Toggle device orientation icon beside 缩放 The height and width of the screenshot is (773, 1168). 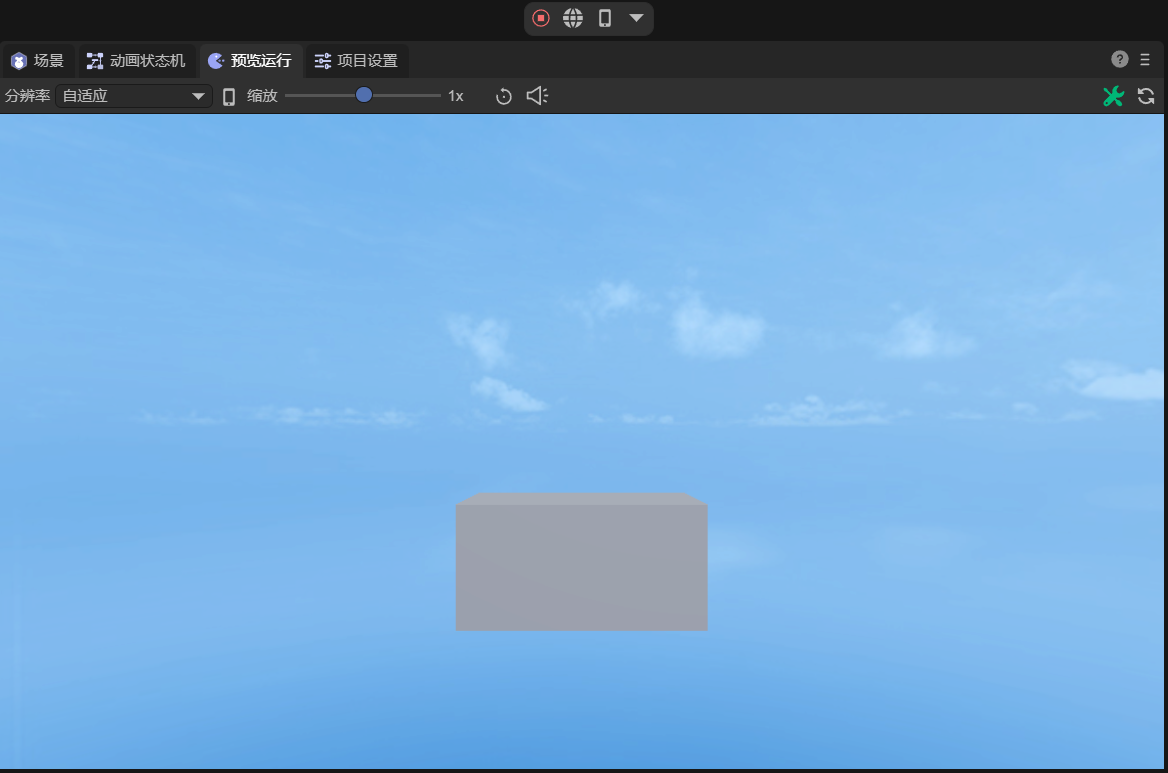tap(229, 97)
